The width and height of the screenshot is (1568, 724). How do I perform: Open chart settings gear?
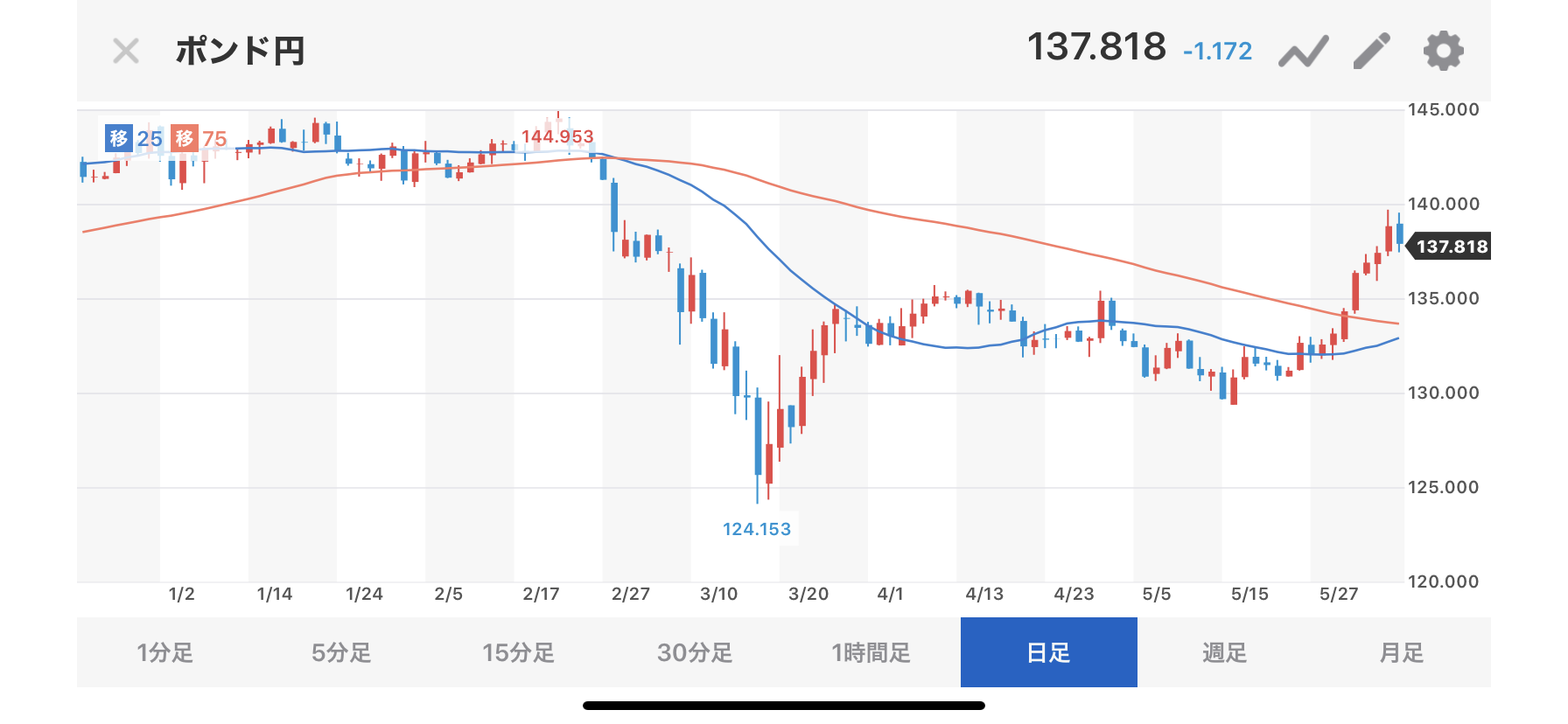[x=1443, y=52]
